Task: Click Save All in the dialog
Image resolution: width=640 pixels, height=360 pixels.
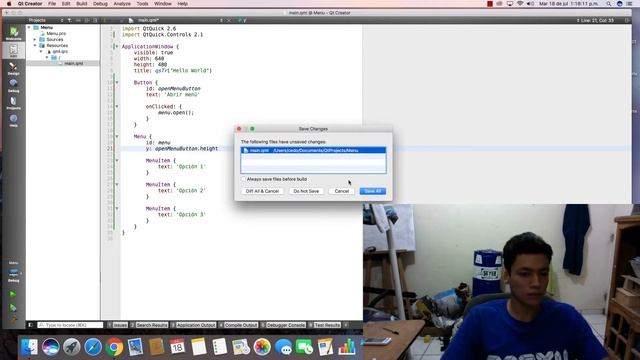Action: pos(373,191)
